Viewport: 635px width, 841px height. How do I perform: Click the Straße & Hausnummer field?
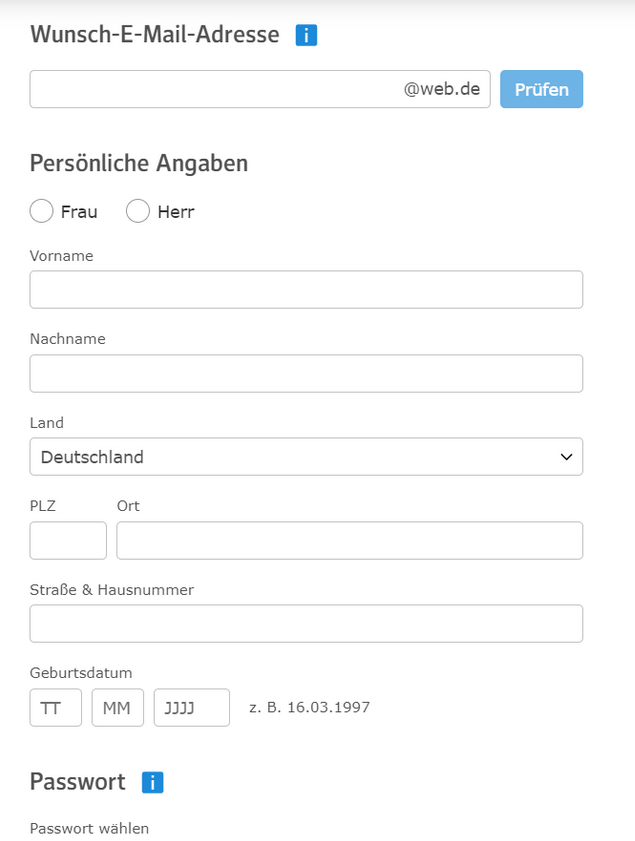tap(306, 623)
